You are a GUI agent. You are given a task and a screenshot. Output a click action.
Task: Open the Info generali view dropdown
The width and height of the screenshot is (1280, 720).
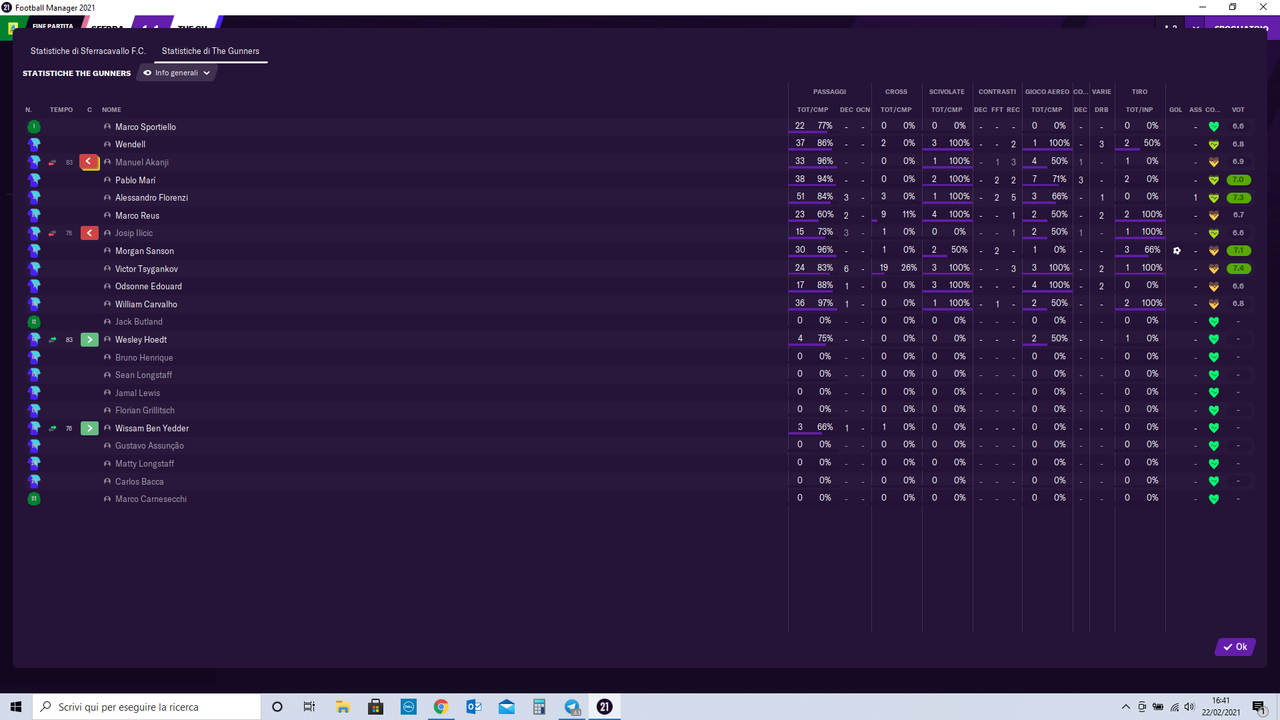tap(177, 73)
